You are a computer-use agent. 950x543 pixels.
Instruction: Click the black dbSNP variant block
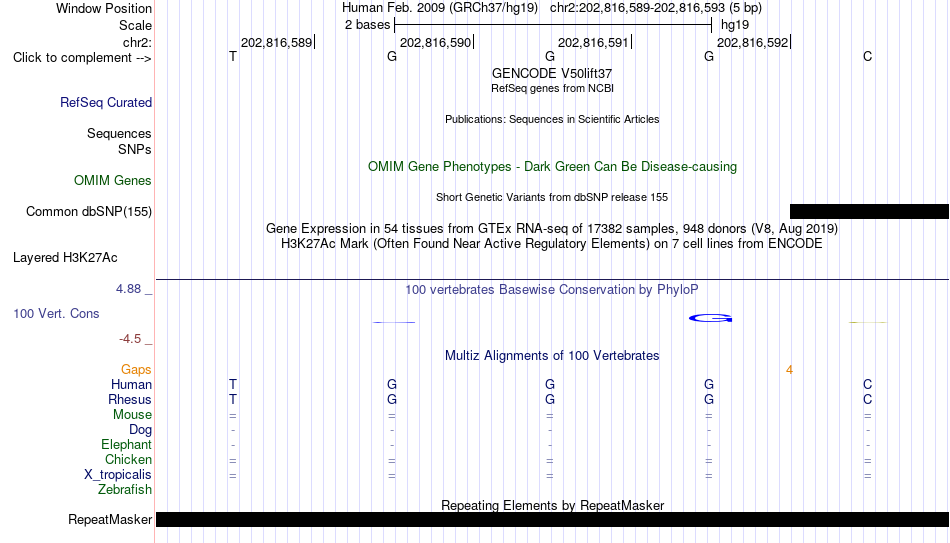click(869, 212)
